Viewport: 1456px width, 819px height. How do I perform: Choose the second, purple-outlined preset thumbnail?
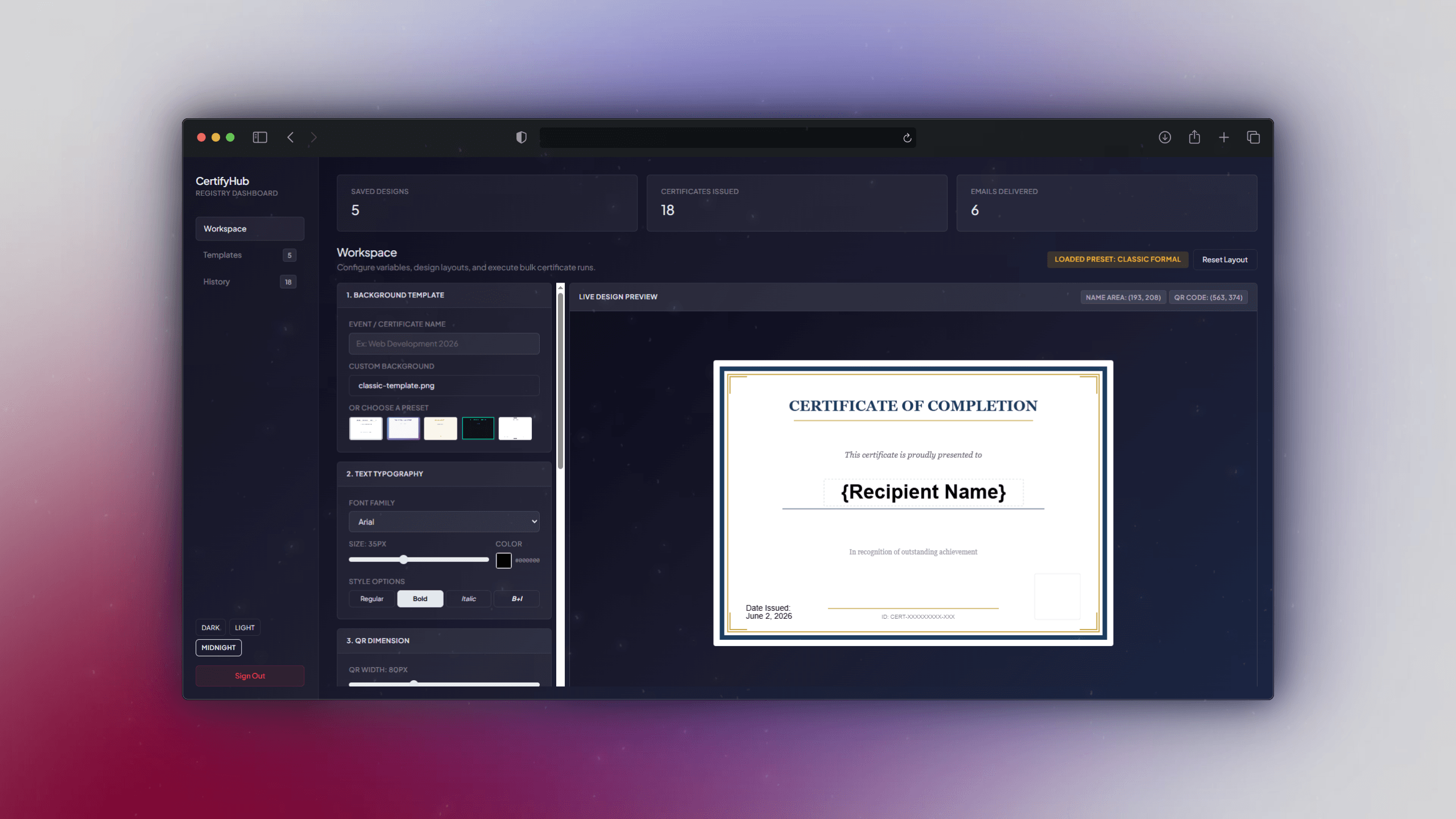pos(403,428)
